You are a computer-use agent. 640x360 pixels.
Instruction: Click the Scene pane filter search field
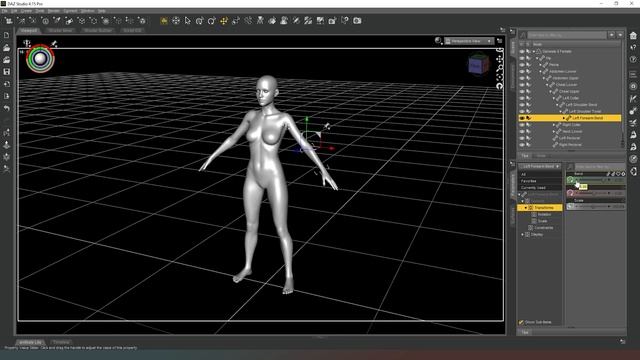(567, 36)
